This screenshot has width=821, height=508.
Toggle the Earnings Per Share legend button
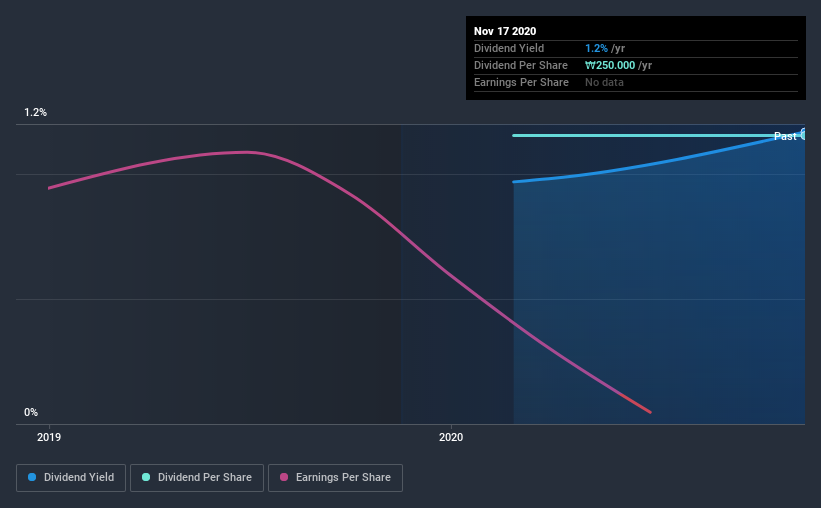click(x=335, y=478)
